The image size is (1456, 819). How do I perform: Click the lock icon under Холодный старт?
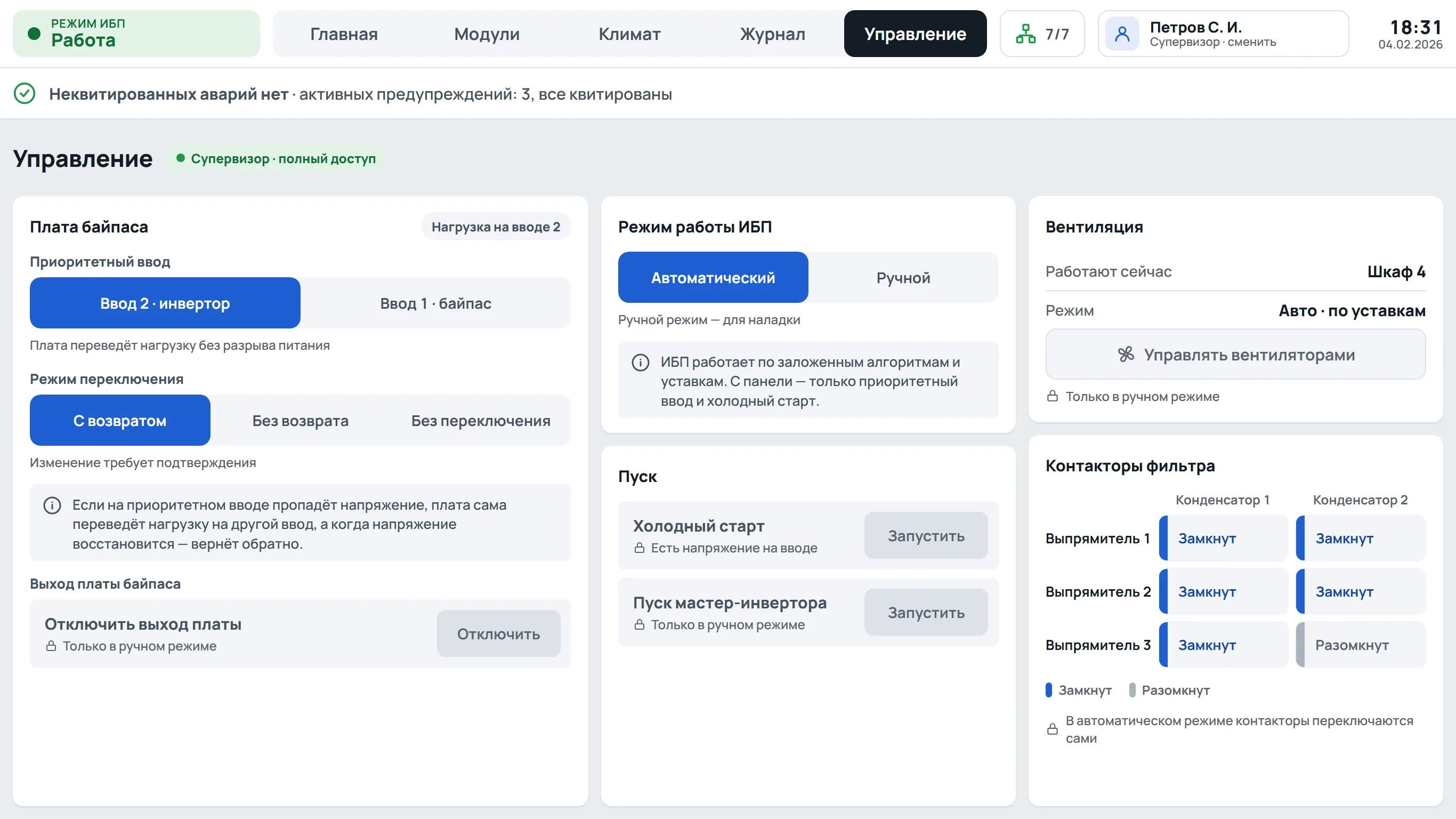pyautogui.click(x=639, y=548)
